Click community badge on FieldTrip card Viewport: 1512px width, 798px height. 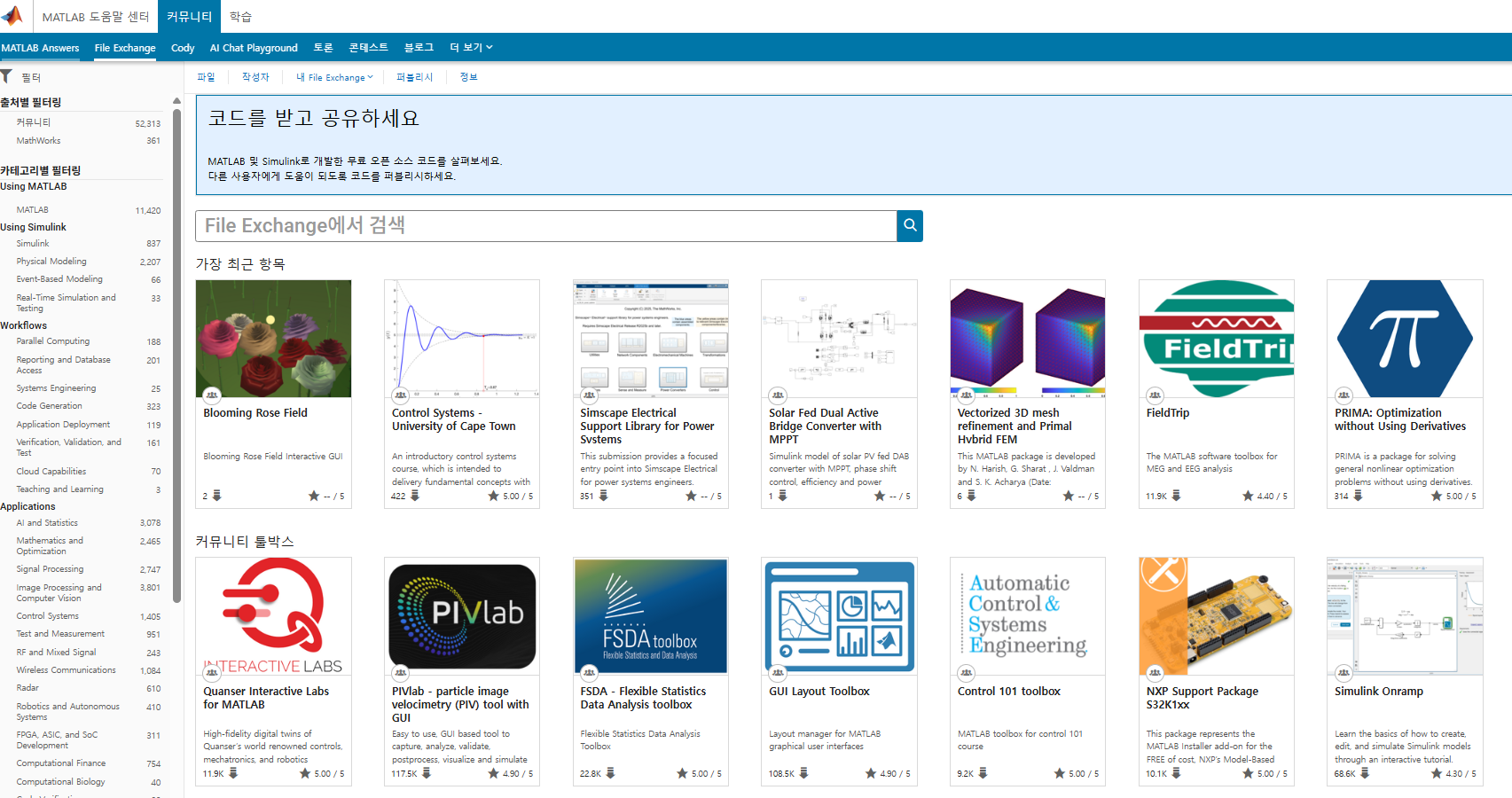pos(1155,395)
